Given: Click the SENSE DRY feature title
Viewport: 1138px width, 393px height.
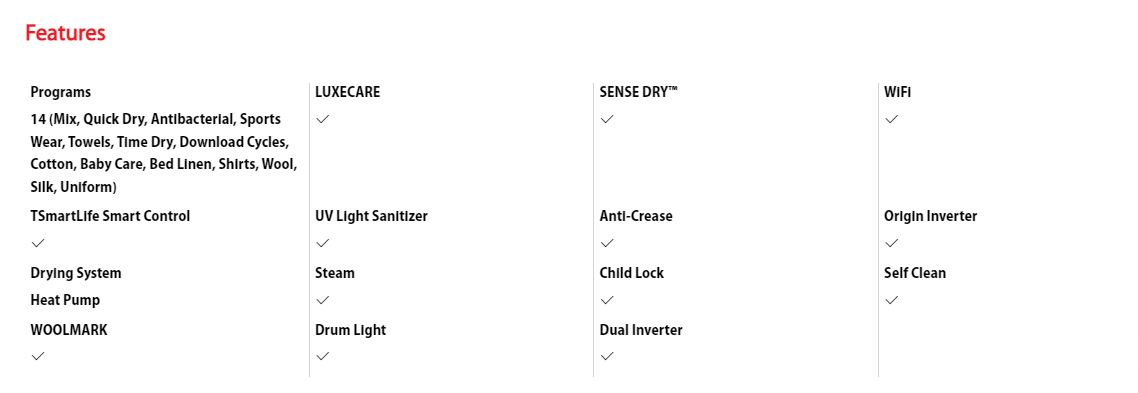Looking at the screenshot, I should pos(639,92).
